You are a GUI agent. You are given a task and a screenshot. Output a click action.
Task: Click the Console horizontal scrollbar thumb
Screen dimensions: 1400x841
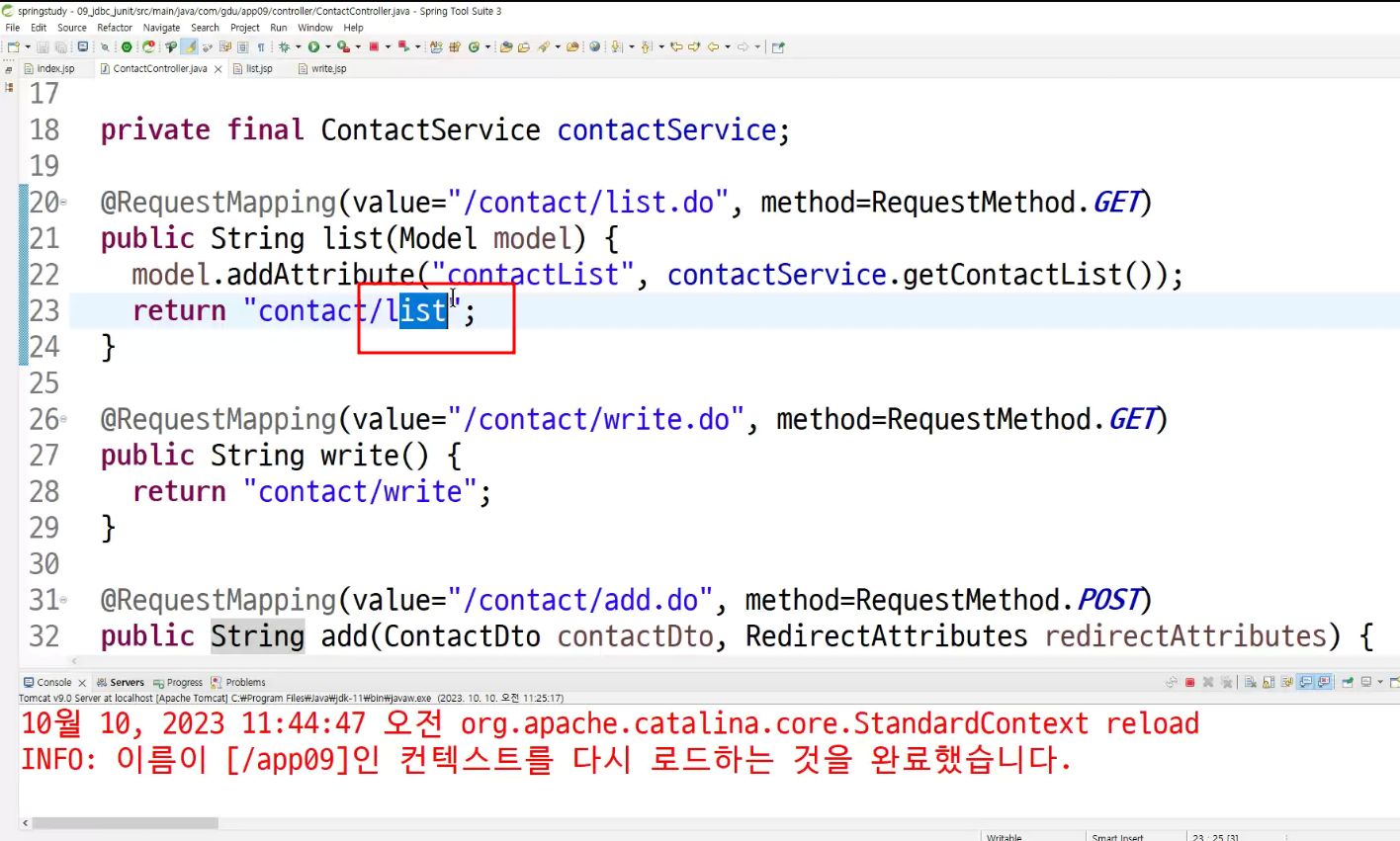pyautogui.click(x=125, y=823)
